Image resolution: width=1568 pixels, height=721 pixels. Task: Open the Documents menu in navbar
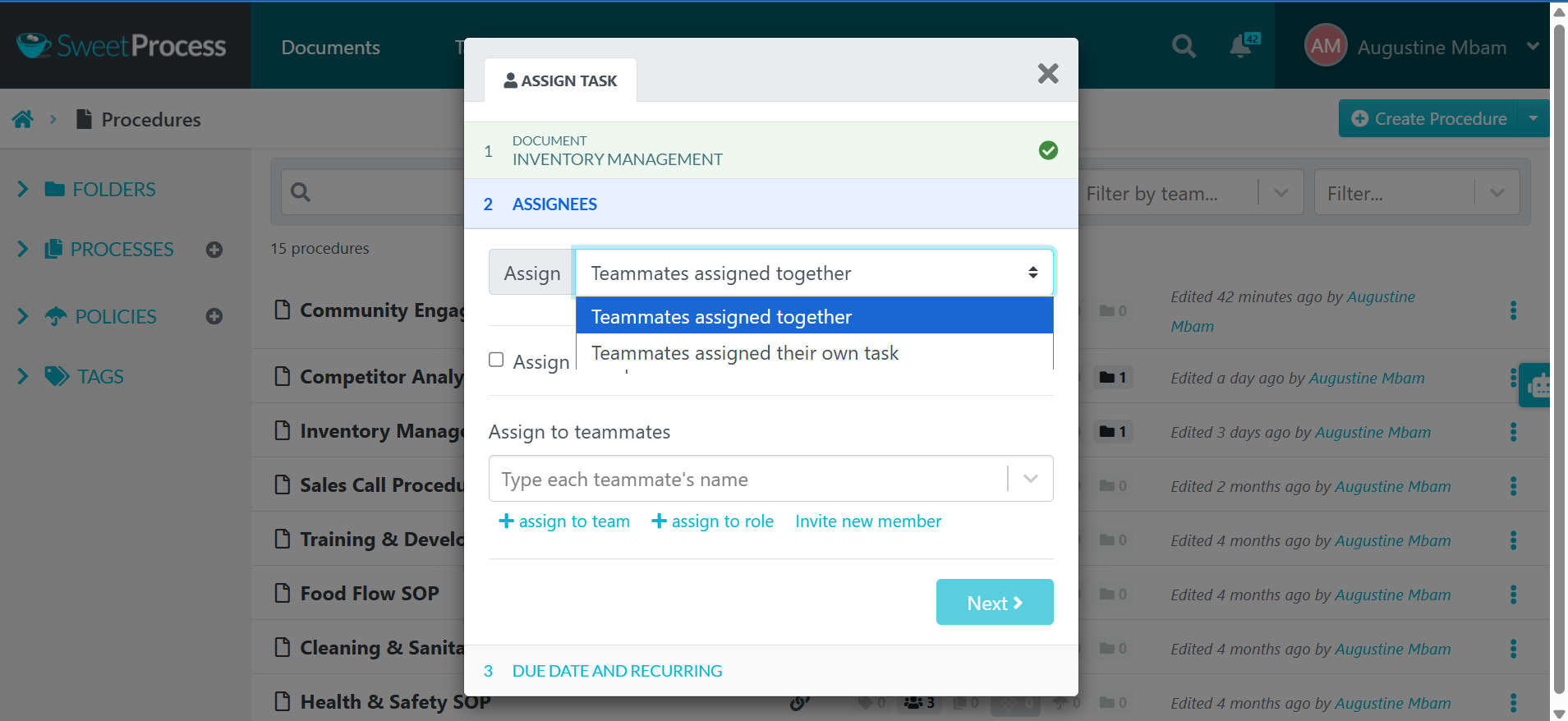pyautogui.click(x=330, y=48)
